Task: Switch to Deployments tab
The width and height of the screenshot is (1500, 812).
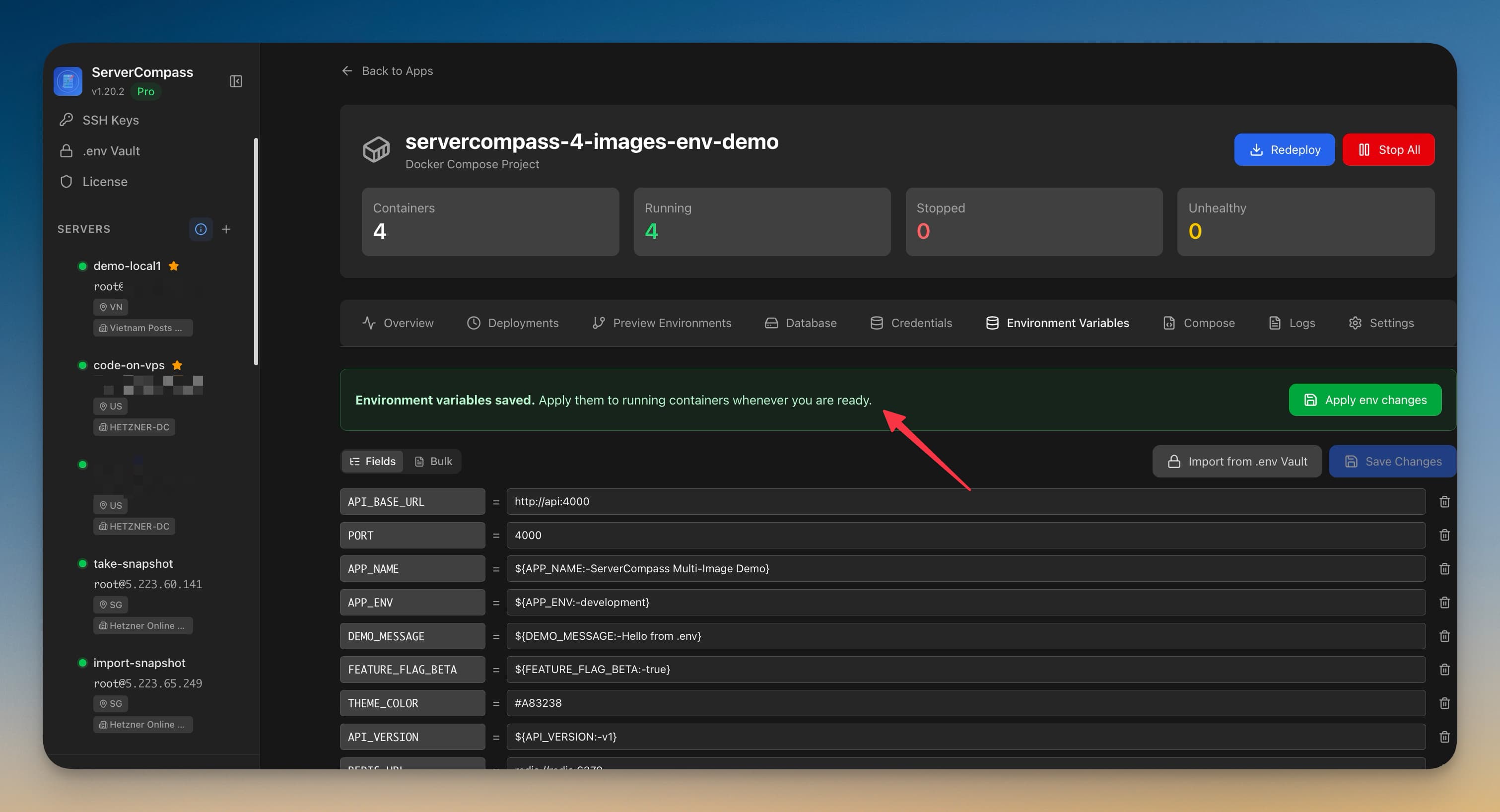Action: click(x=513, y=323)
